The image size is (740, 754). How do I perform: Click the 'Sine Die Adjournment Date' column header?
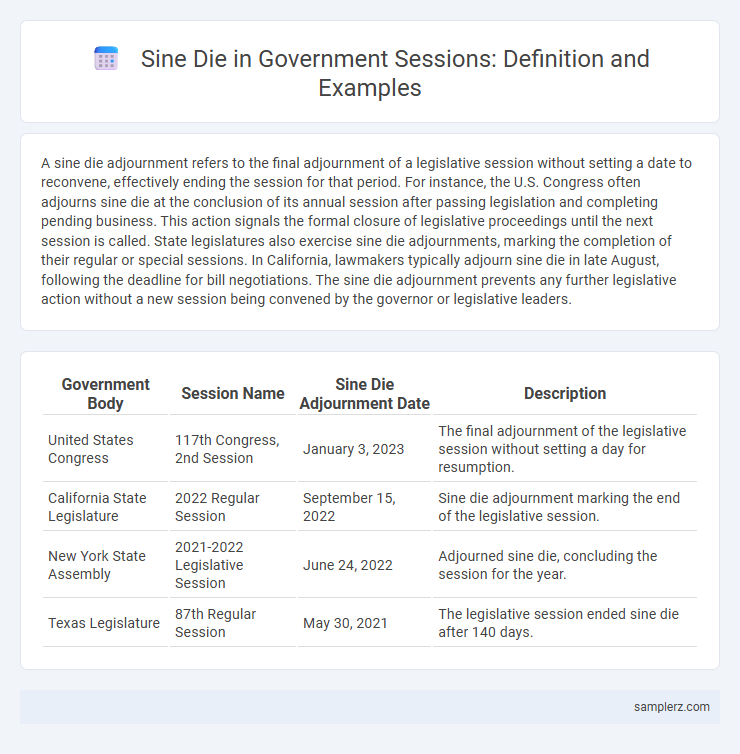364,394
